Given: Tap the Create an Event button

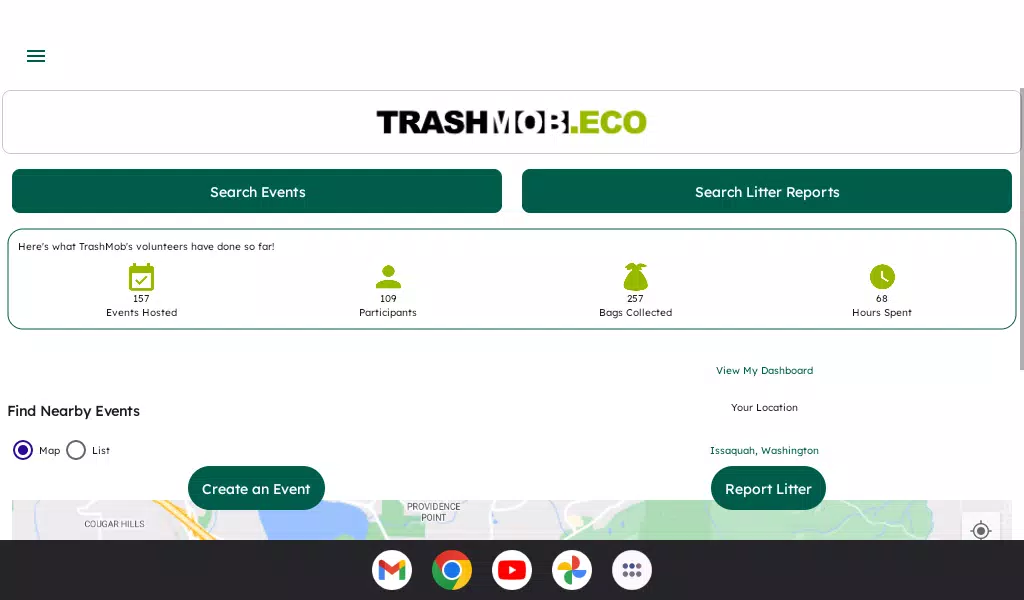Looking at the screenshot, I should click(x=256, y=488).
